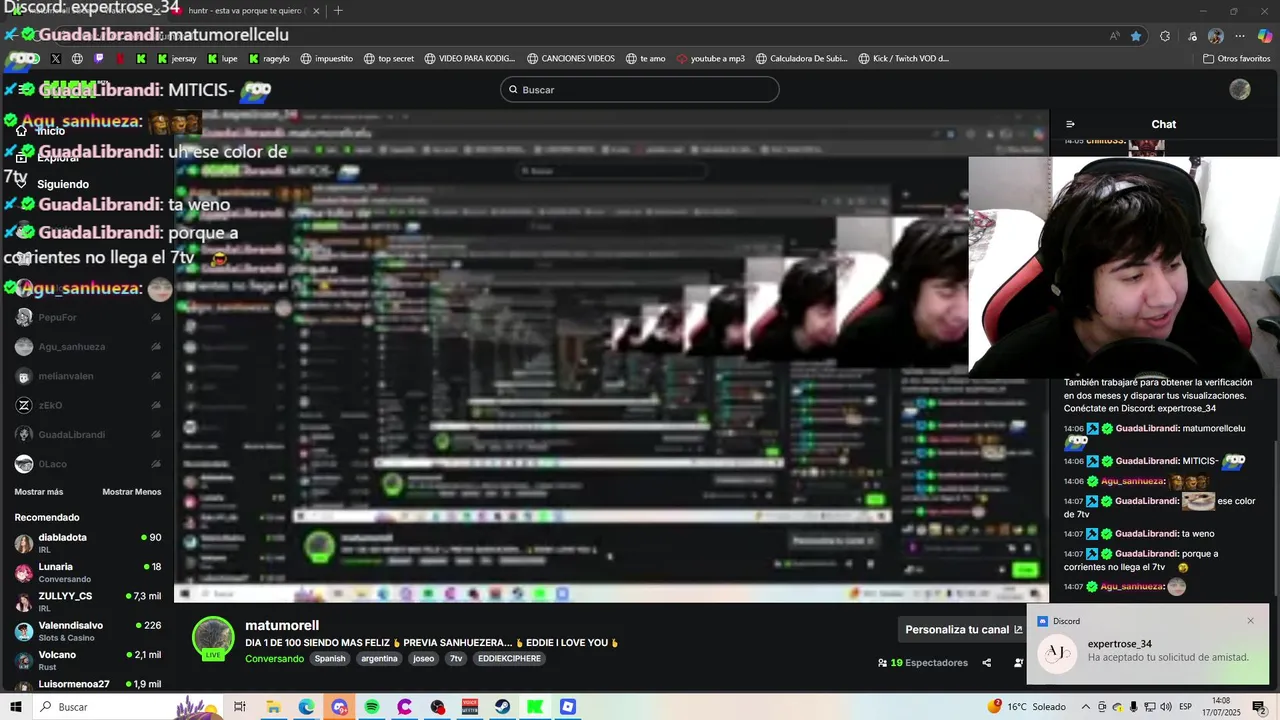This screenshot has height=720, width=1280.
Task: Open recommended channel Luisormenoa27
Action: (x=88, y=684)
